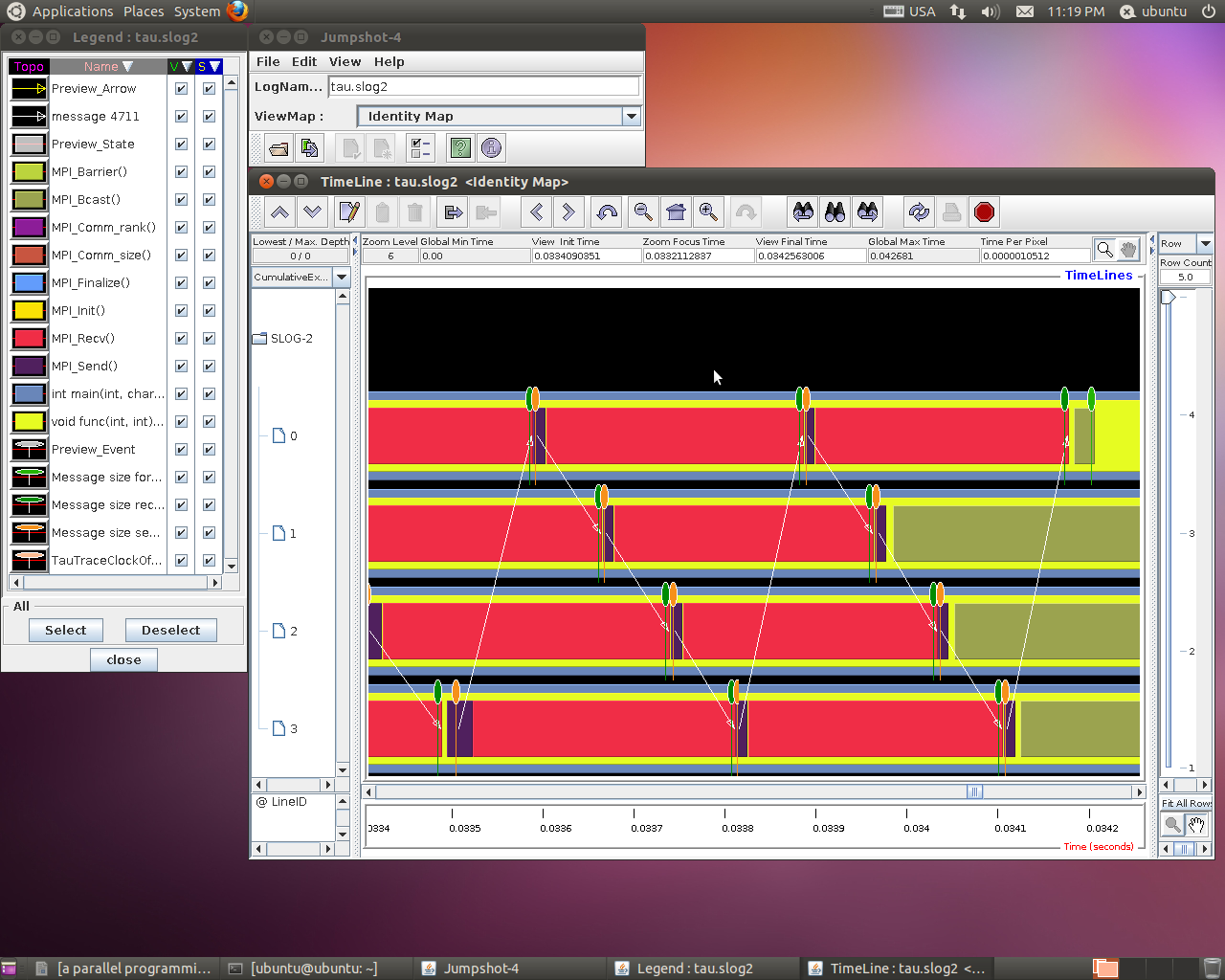Go forward with the right chevron icon
Viewport: 1225px width, 980px height.
(x=568, y=212)
